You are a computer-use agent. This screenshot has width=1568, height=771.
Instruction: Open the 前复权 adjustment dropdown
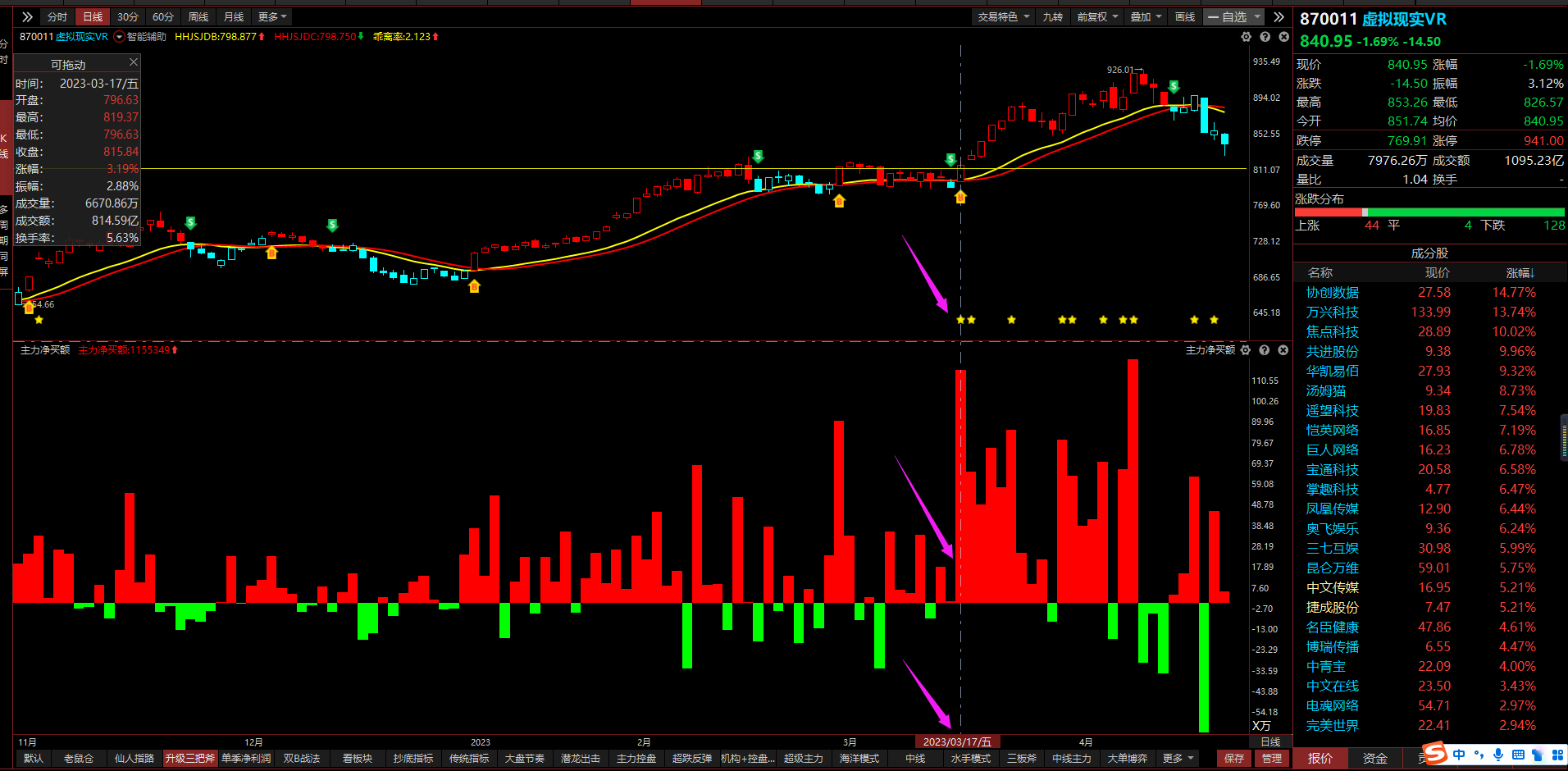pyautogui.click(x=1097, y=16)
